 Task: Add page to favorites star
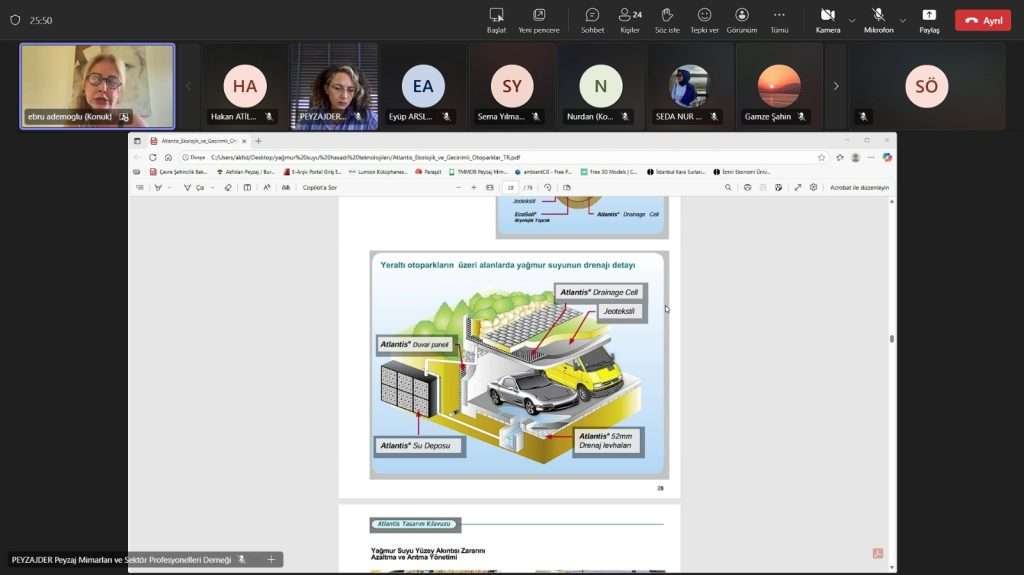click(x=822, y=157)
